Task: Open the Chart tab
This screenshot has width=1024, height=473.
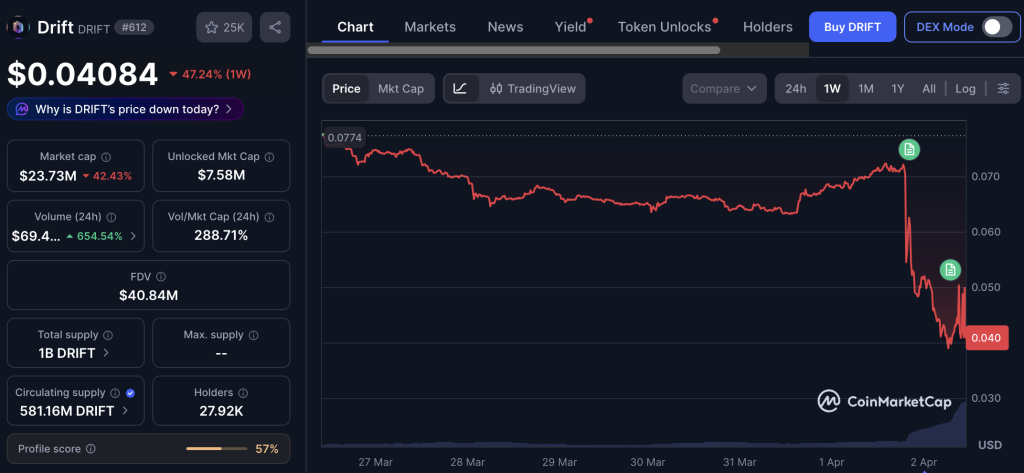Action: point(355,27)
